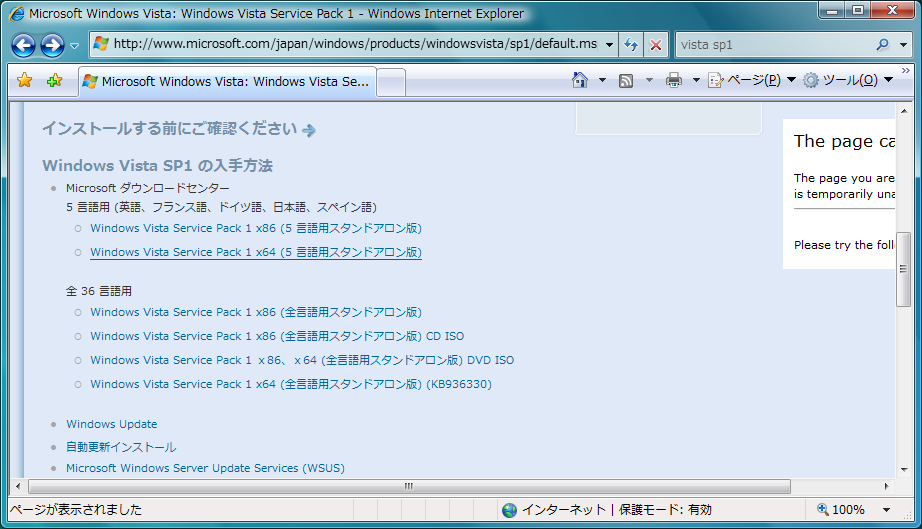Image resolution: width=922 pixels, height=529 pixels.
Task: Click horizontal scrollbar right arrow
Action: click(x=887, y=487)
